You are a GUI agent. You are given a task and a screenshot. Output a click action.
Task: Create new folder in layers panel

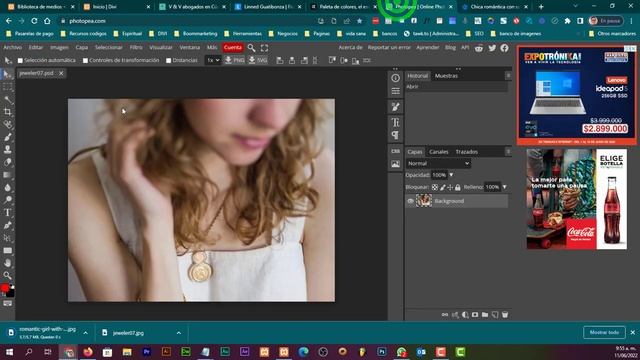(485, 315)
